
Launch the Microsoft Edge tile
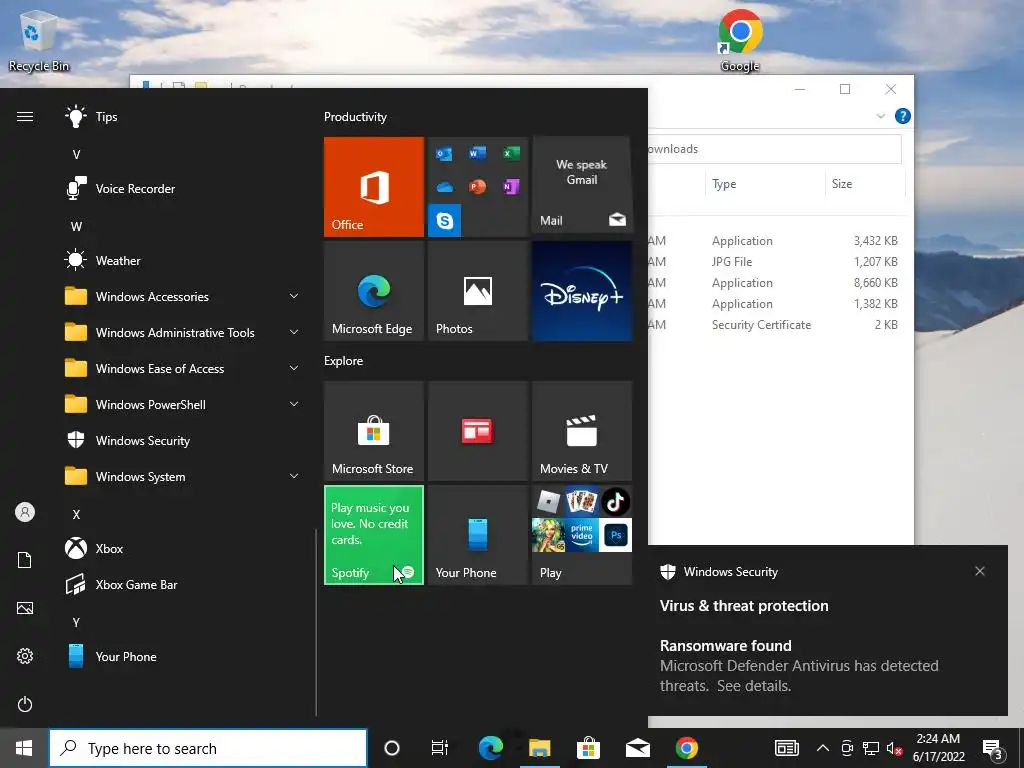374,291
